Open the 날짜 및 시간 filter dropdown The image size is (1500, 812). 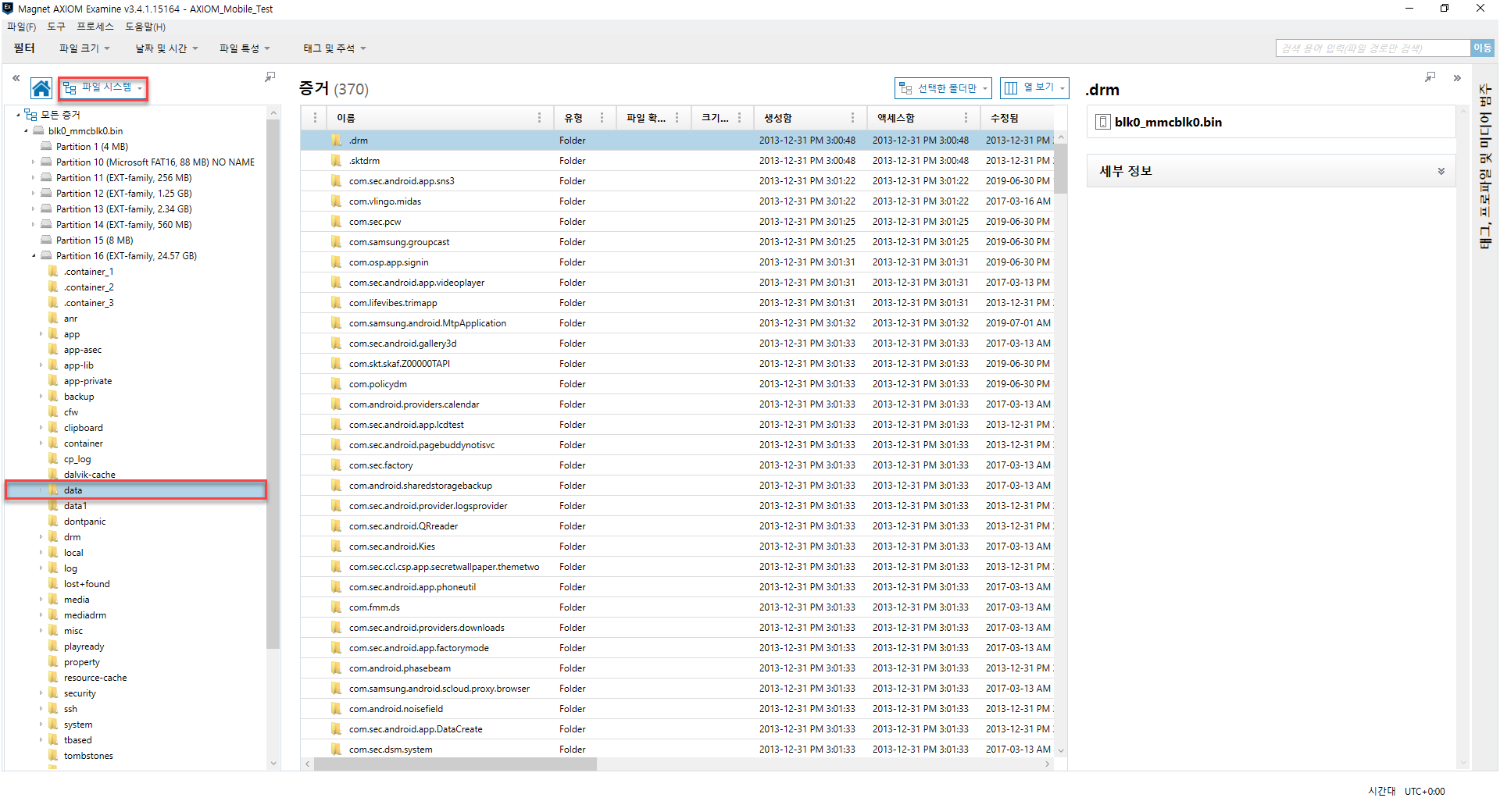coord(166,48)
